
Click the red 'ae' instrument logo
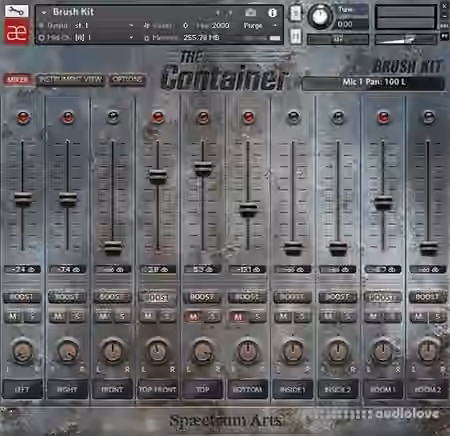(x=16, y=32)
